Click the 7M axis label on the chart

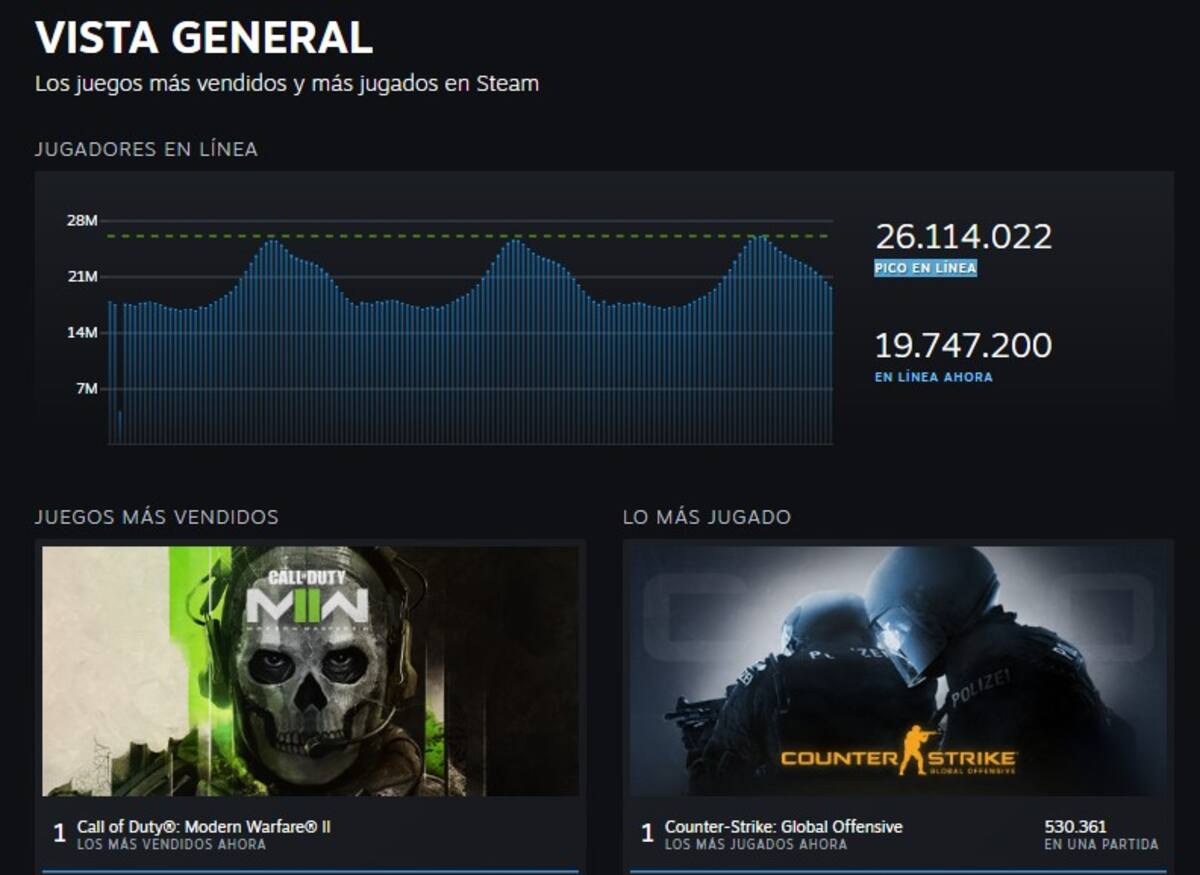tap(89, 389)
